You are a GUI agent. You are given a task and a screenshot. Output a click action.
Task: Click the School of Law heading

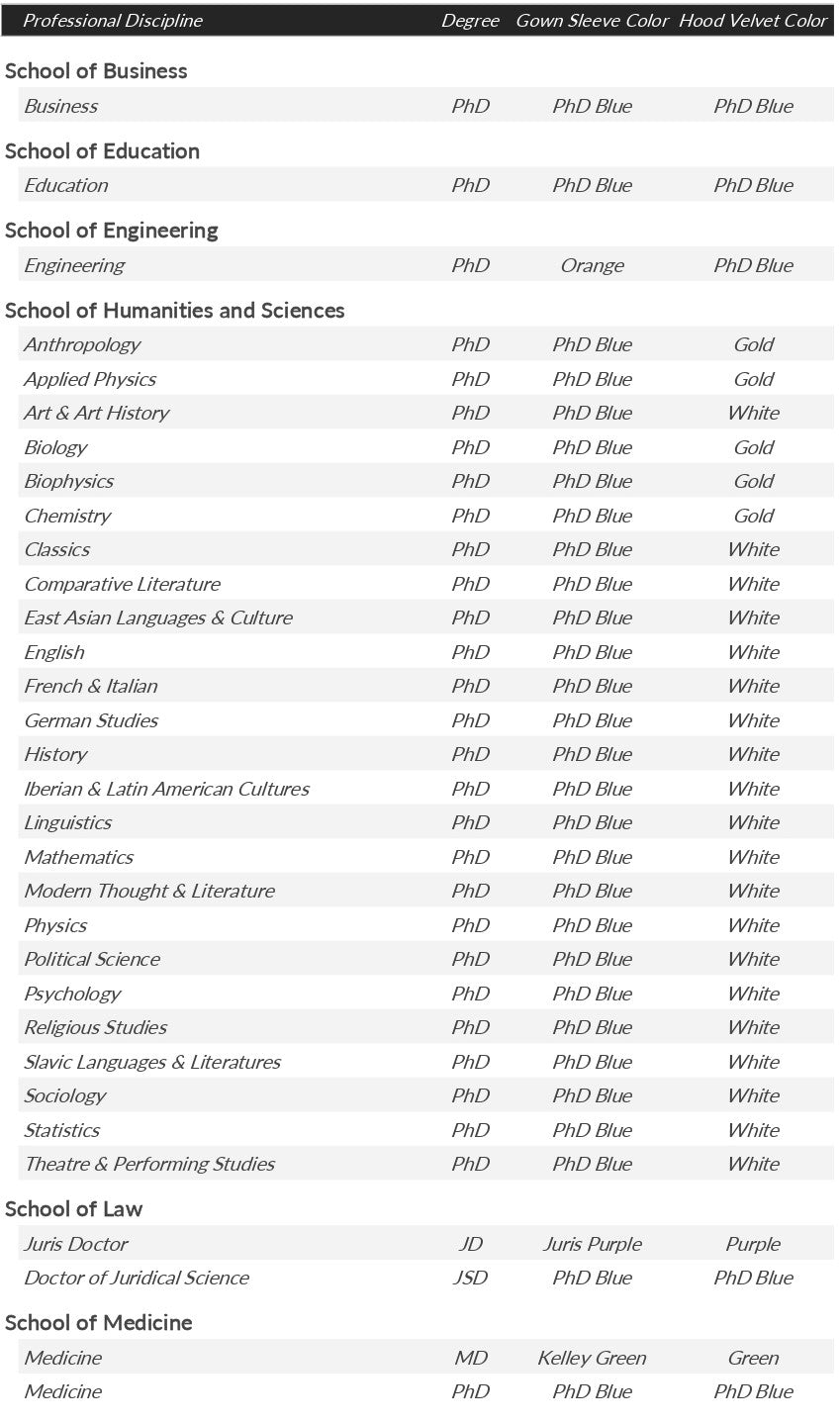[73, 1209]
